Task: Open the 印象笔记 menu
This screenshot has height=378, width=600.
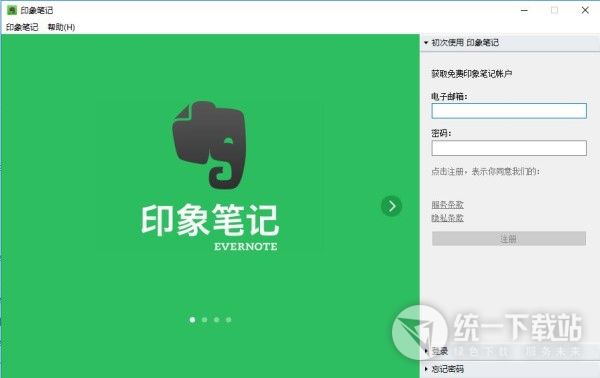Action: click(22, 27)
